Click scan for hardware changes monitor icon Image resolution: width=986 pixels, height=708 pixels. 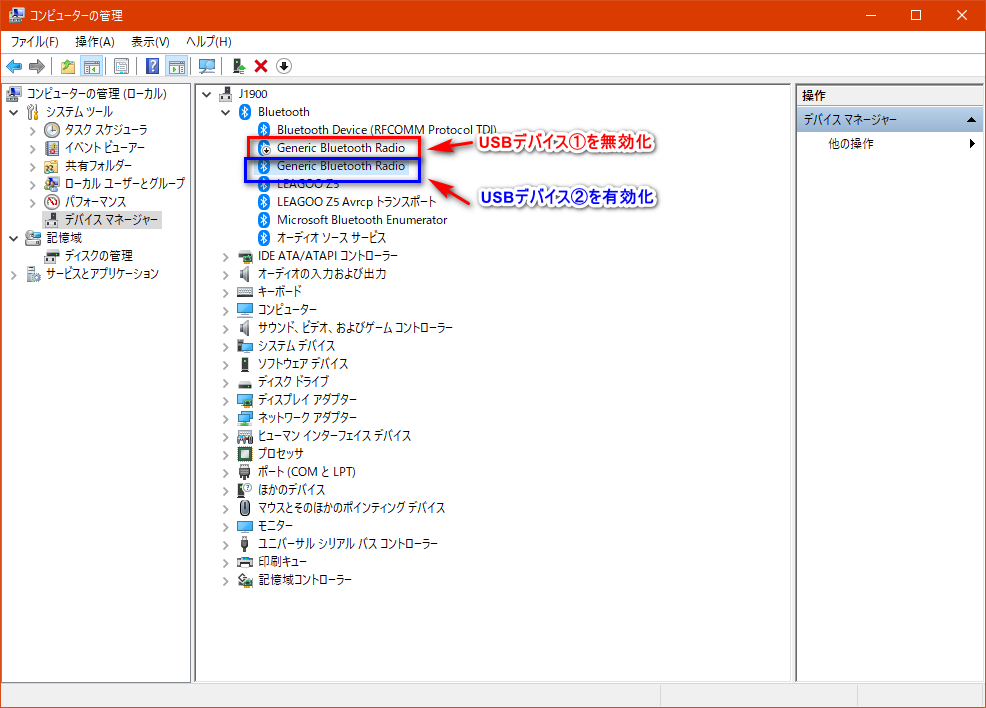207,66
